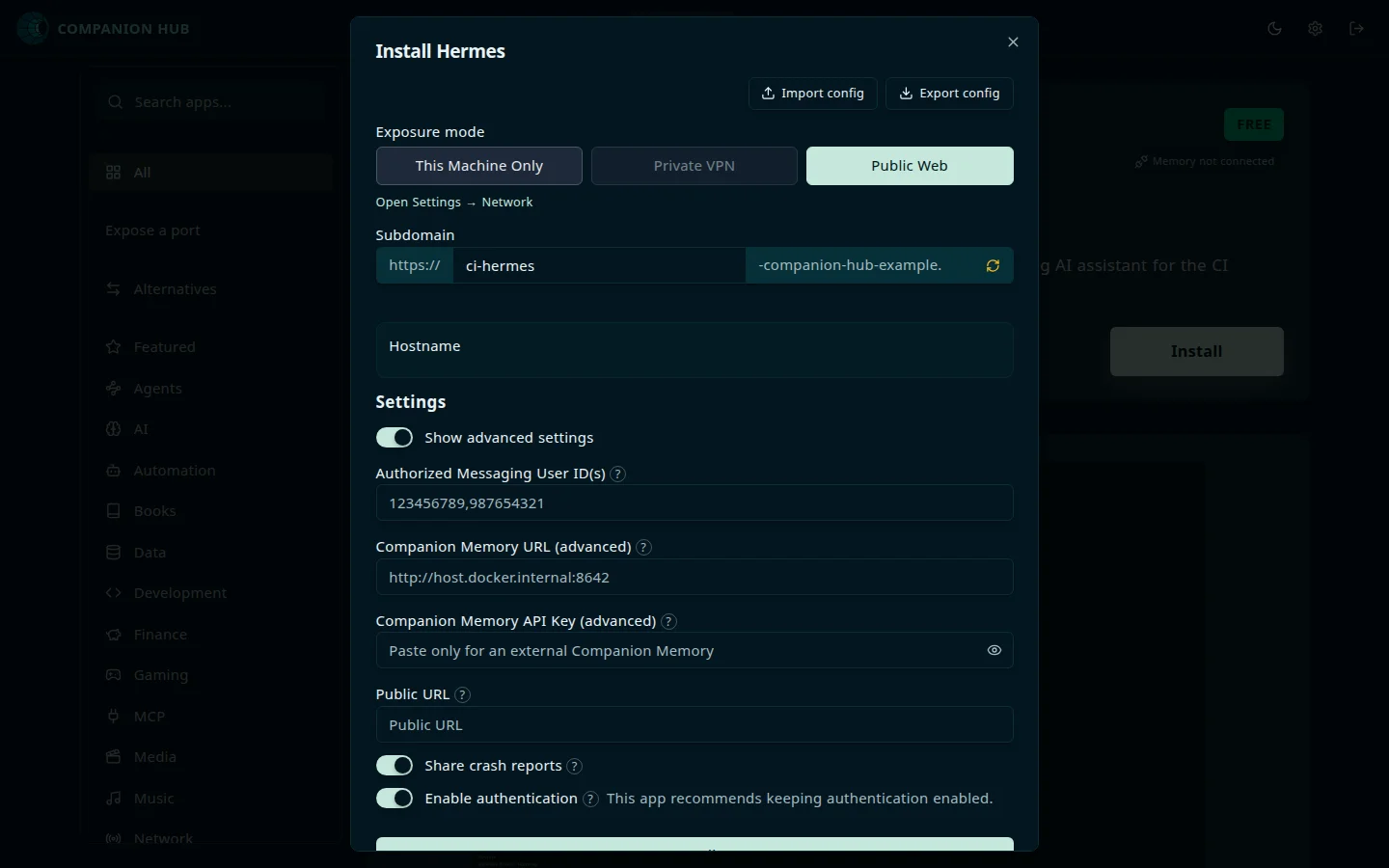The image size is (1389, 868).
Task: Select This Machine Only exposure mode
Action: pos(479,166)
